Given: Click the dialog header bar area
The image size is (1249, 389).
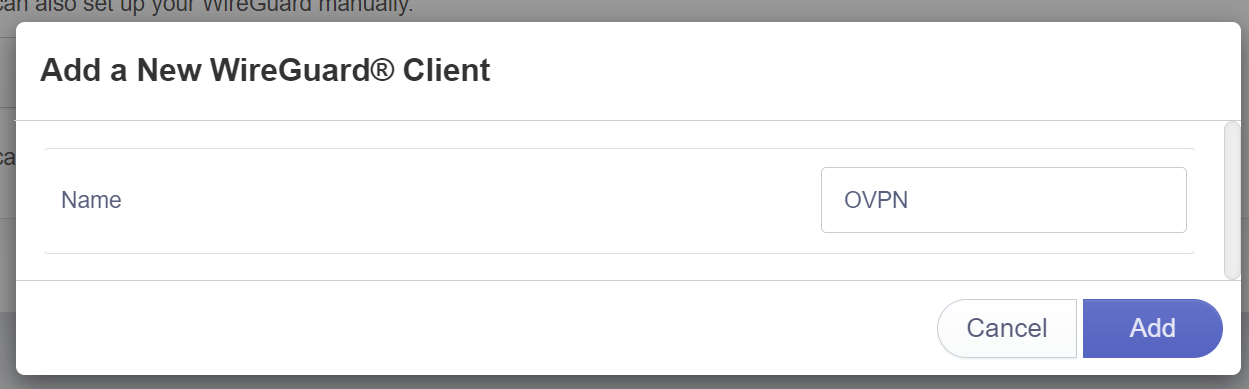Looking at the screenshot, I should [628, 71].
